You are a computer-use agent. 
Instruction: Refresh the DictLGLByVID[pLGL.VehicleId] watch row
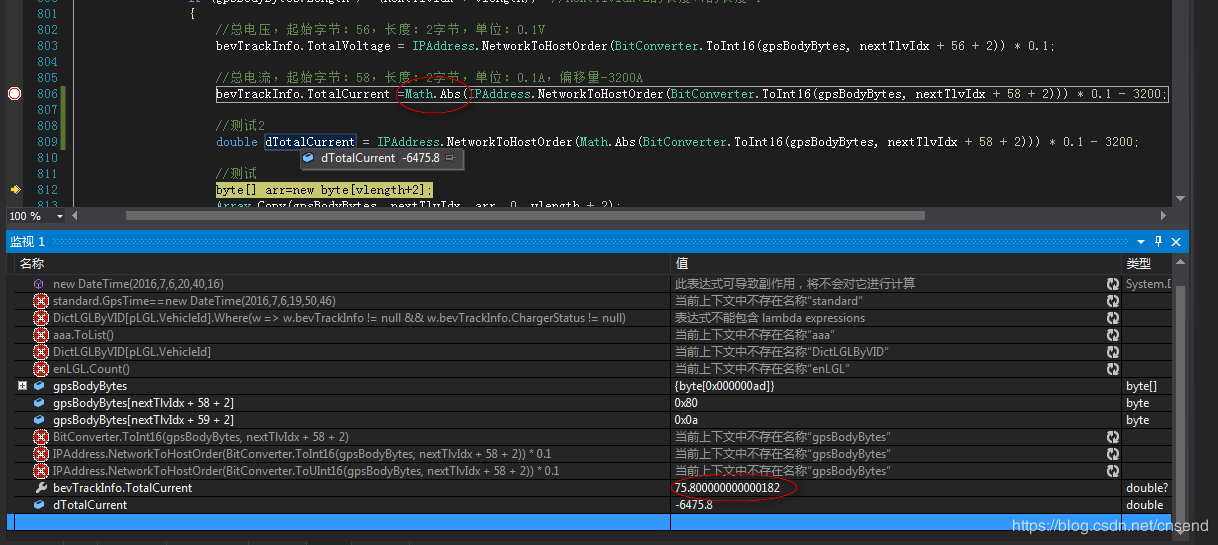pyautogui.click(x=1112, y=352)
